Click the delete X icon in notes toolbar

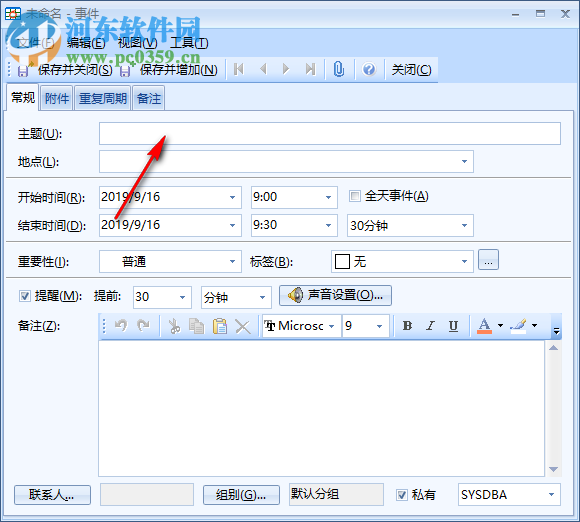243,327
